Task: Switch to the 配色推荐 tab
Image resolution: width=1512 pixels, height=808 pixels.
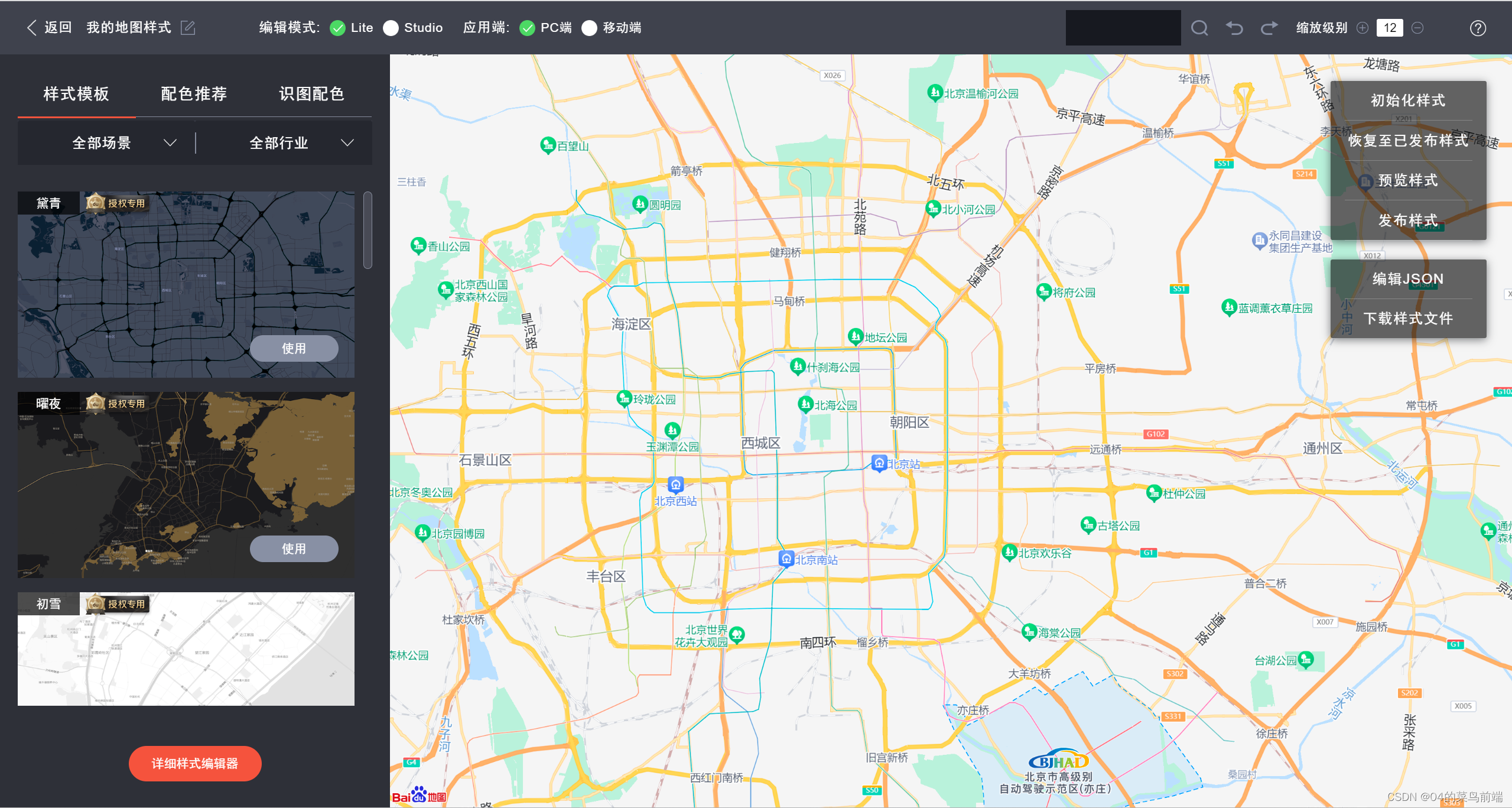Action: point(194,93)
